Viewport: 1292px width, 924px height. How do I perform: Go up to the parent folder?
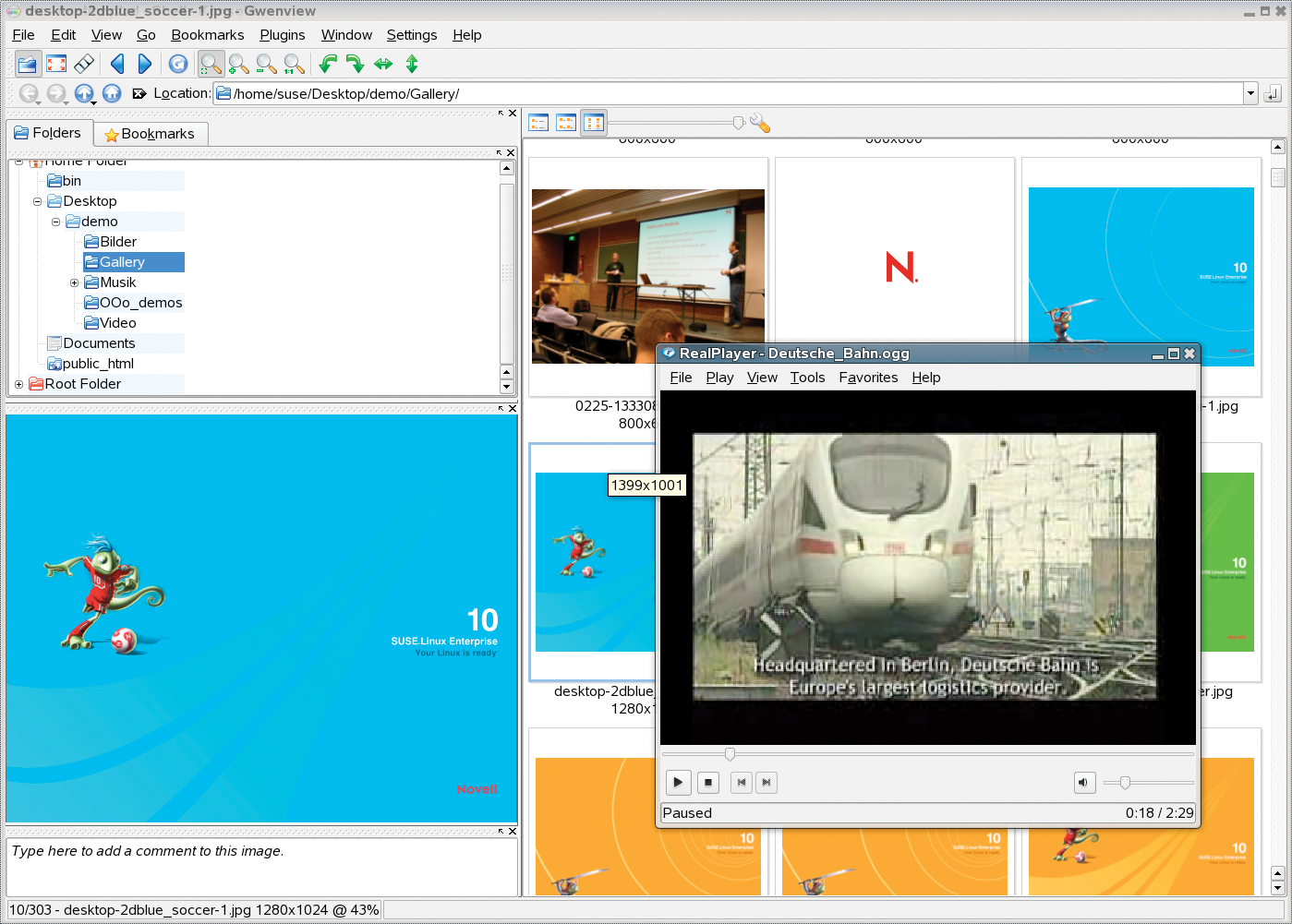pyautogui.click(x=83, y=92)
